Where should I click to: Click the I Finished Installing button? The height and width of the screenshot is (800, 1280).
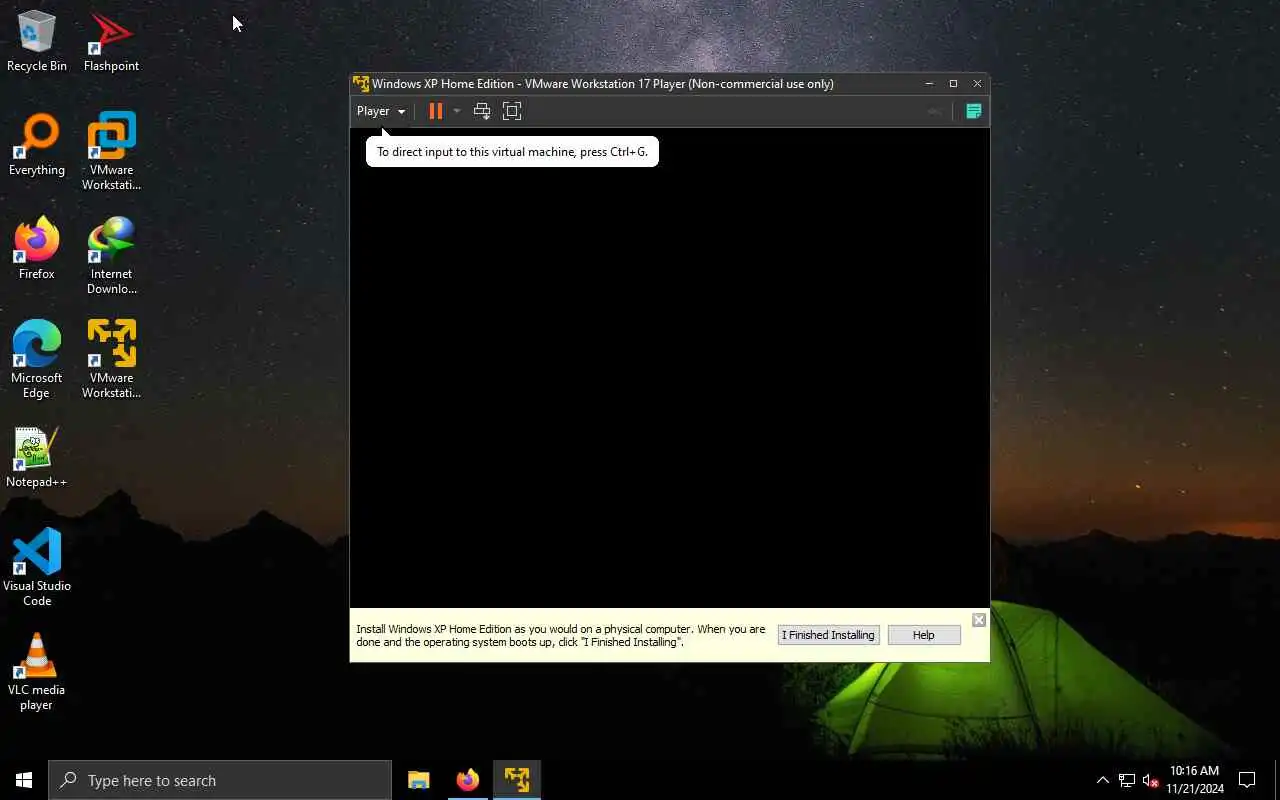coord(828,635)
